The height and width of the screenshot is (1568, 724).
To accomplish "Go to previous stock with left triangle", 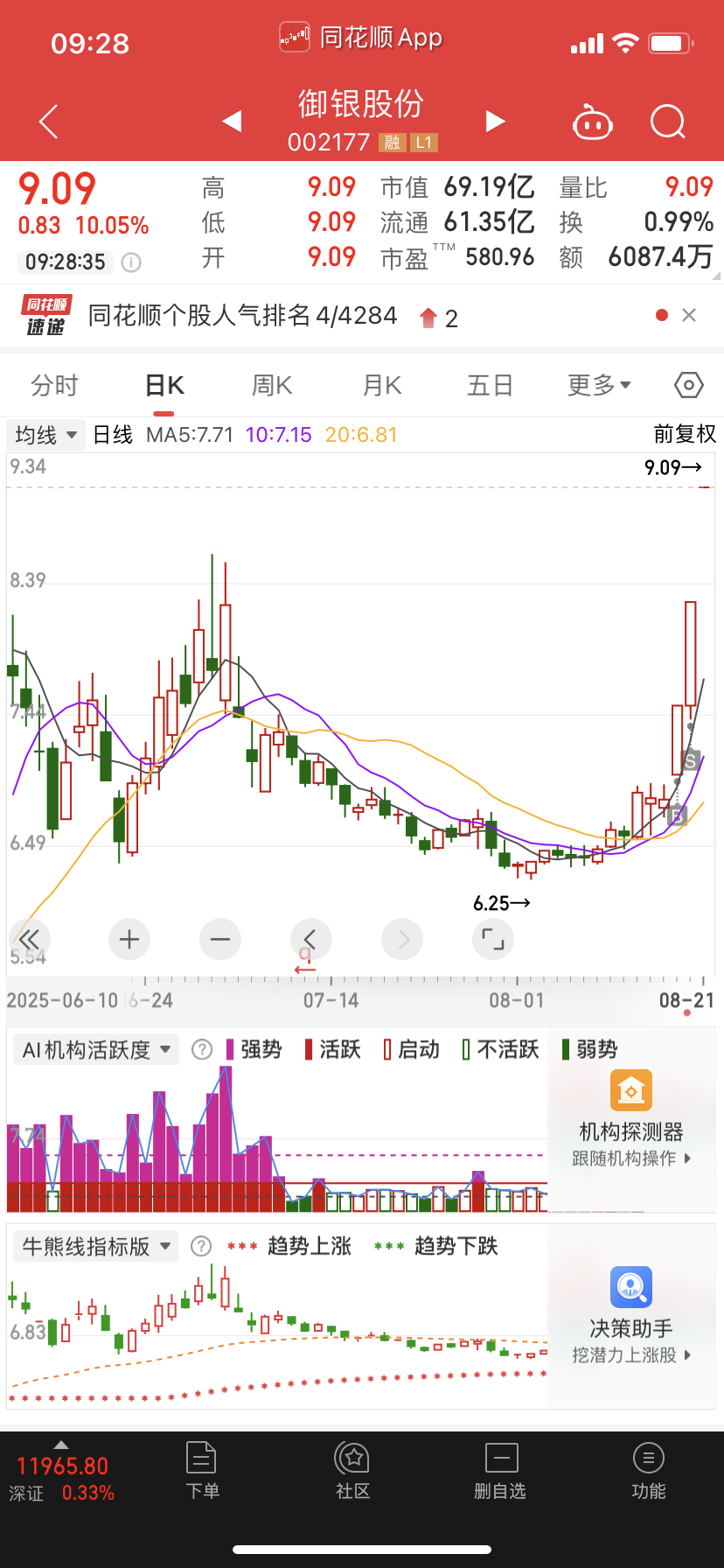I will coord(232,121).
